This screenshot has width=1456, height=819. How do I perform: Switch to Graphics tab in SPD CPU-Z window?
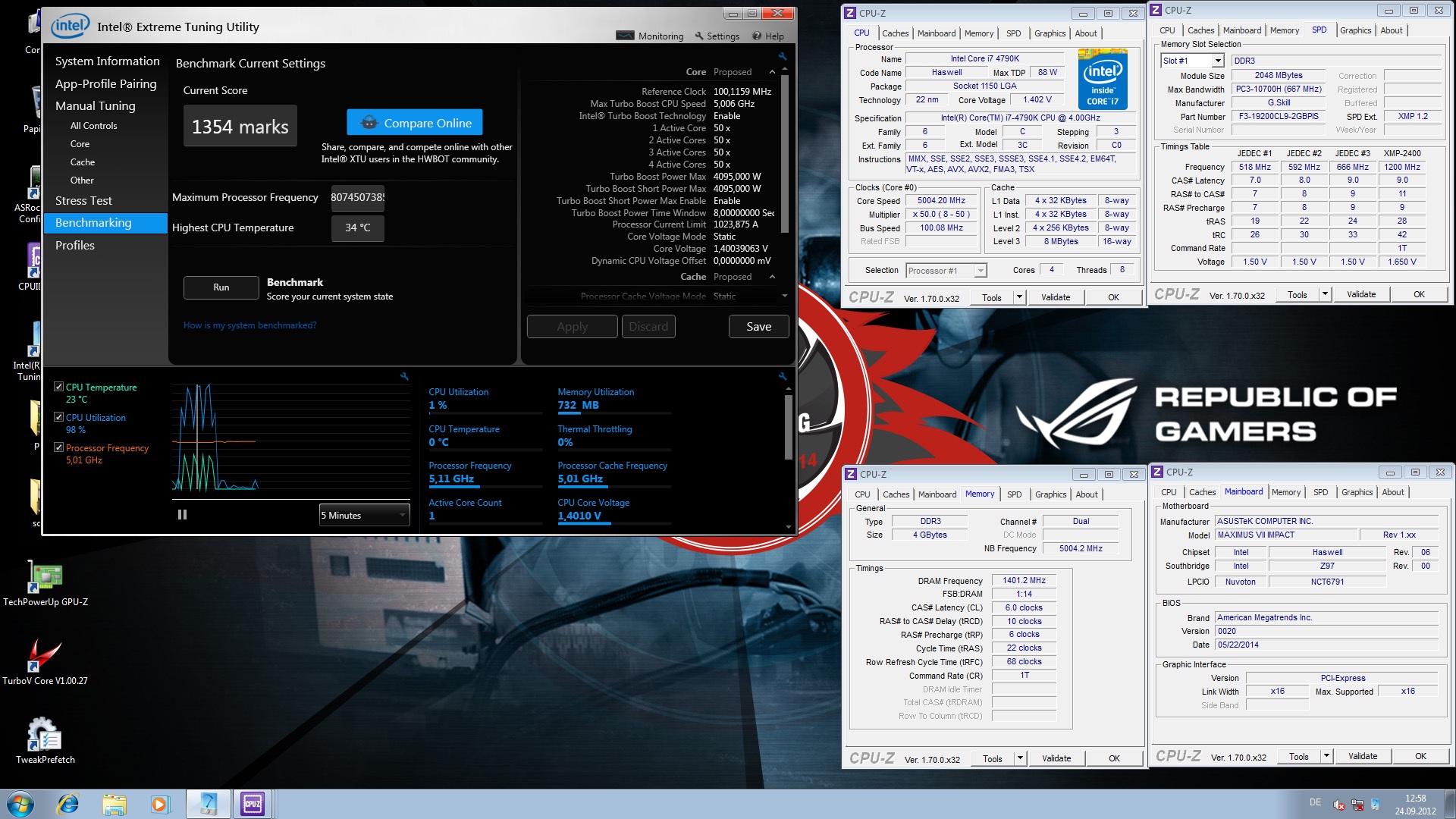[1355, 30]
